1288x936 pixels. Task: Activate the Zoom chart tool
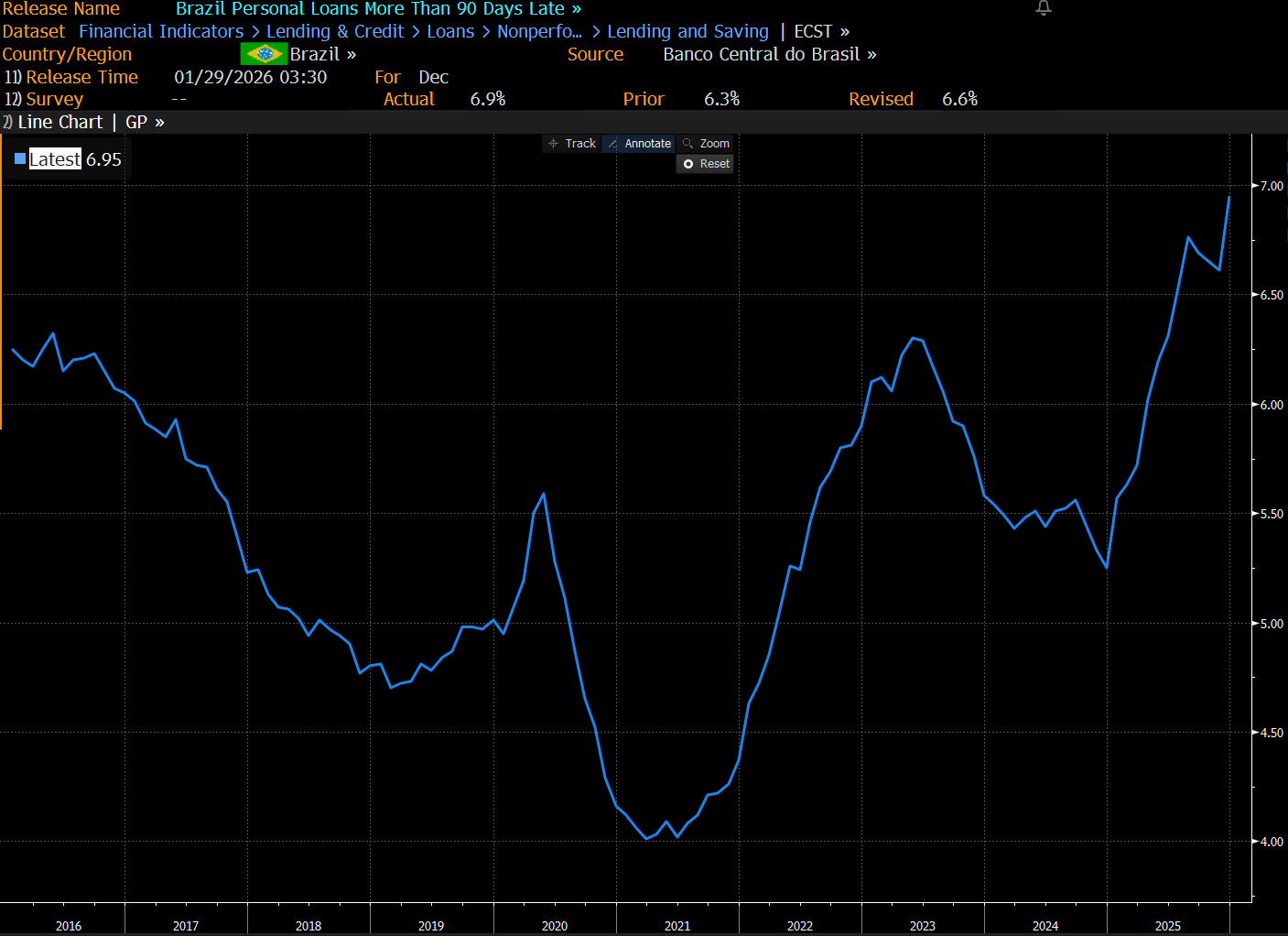(706, 144)
